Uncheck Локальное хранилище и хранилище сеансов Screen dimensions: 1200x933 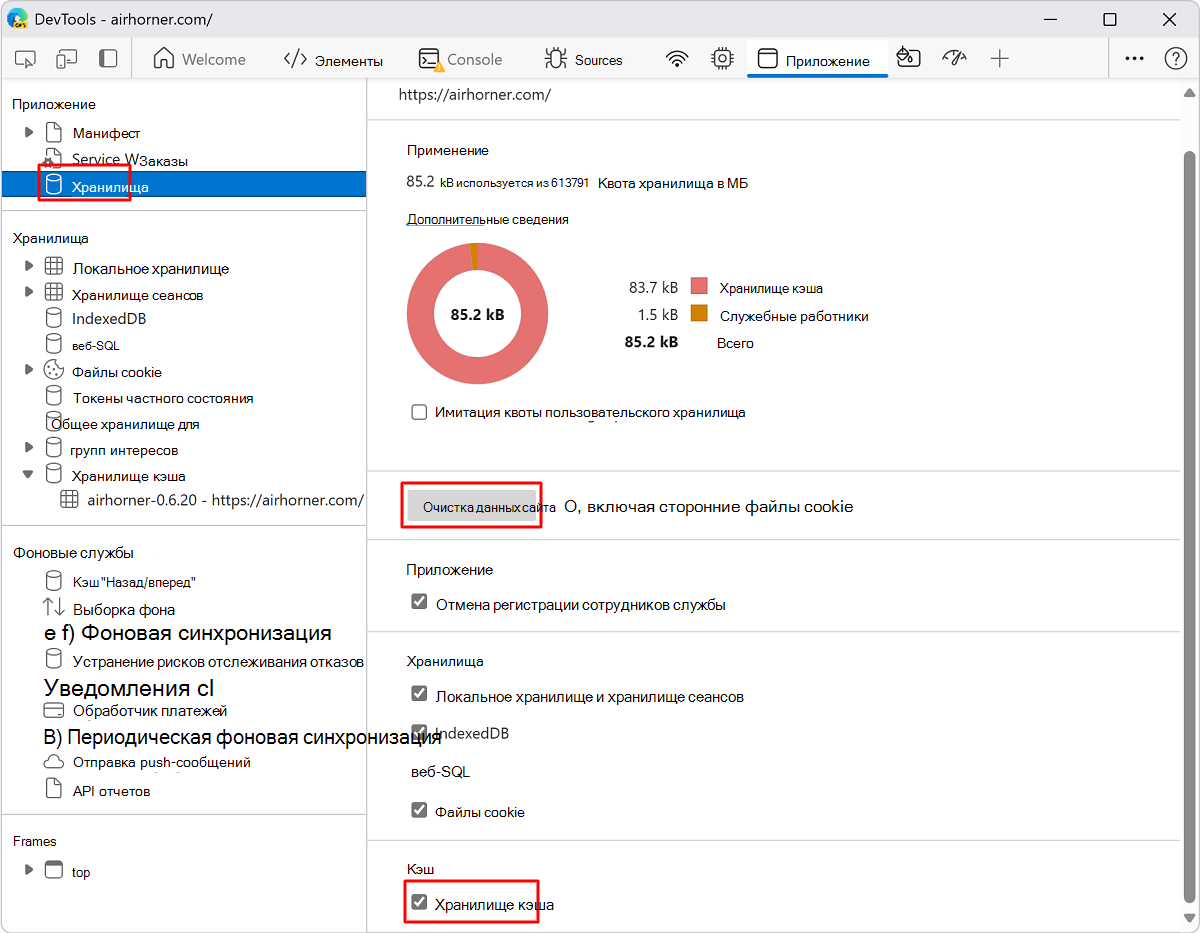pyautogui.click(x=420, y=696)
